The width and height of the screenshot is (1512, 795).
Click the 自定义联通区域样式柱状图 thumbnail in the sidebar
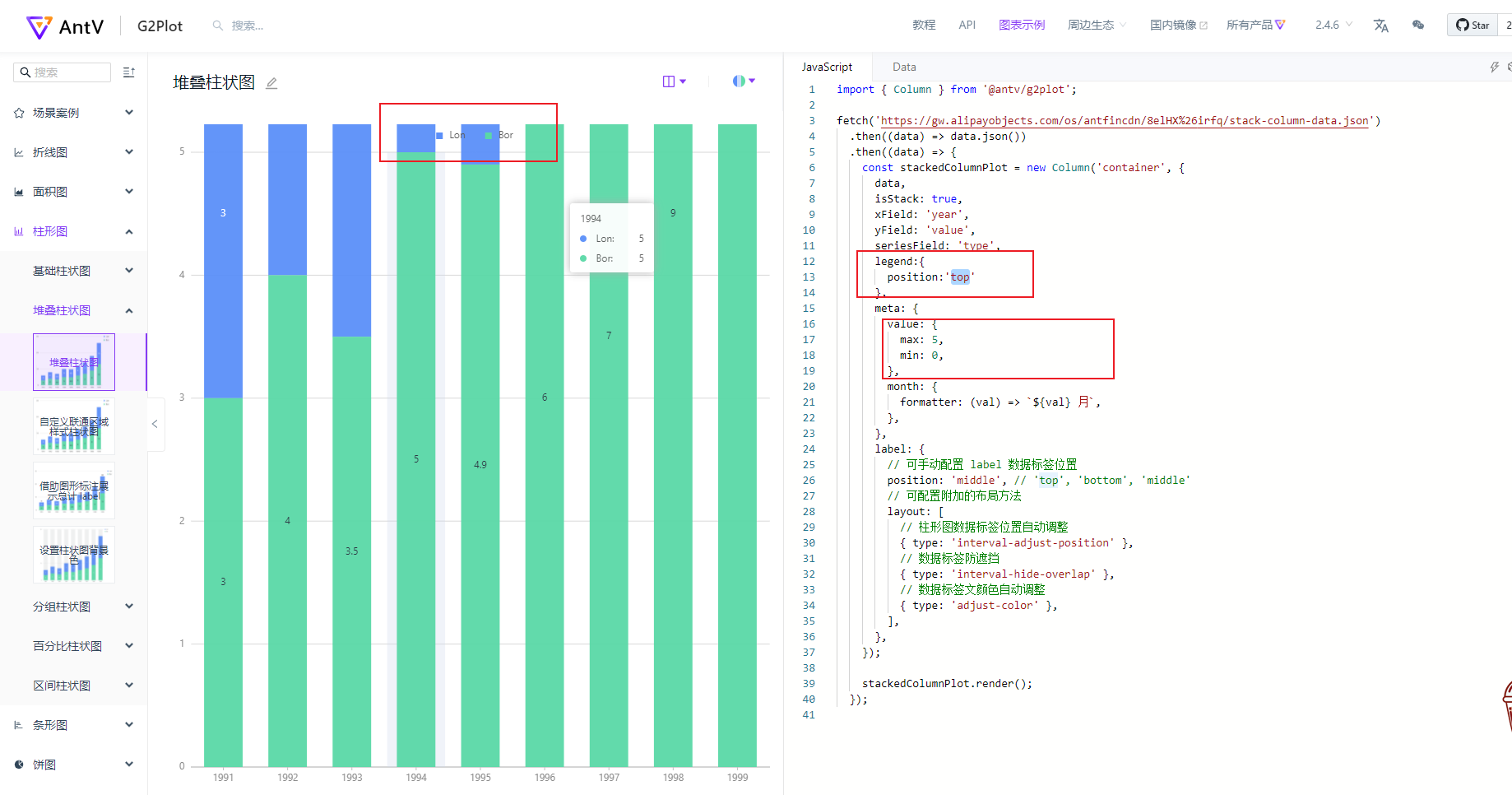pyautogui.click(x=73, y=425)
